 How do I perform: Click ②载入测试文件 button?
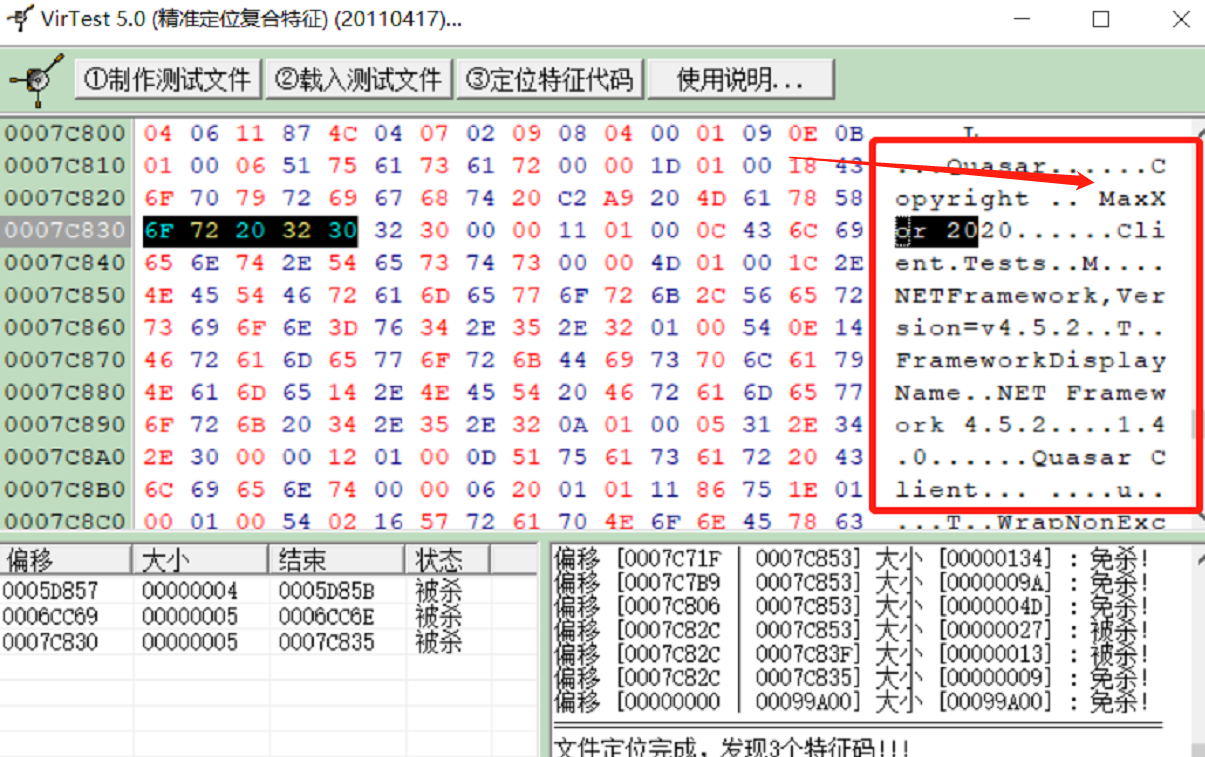pos(358,79)
